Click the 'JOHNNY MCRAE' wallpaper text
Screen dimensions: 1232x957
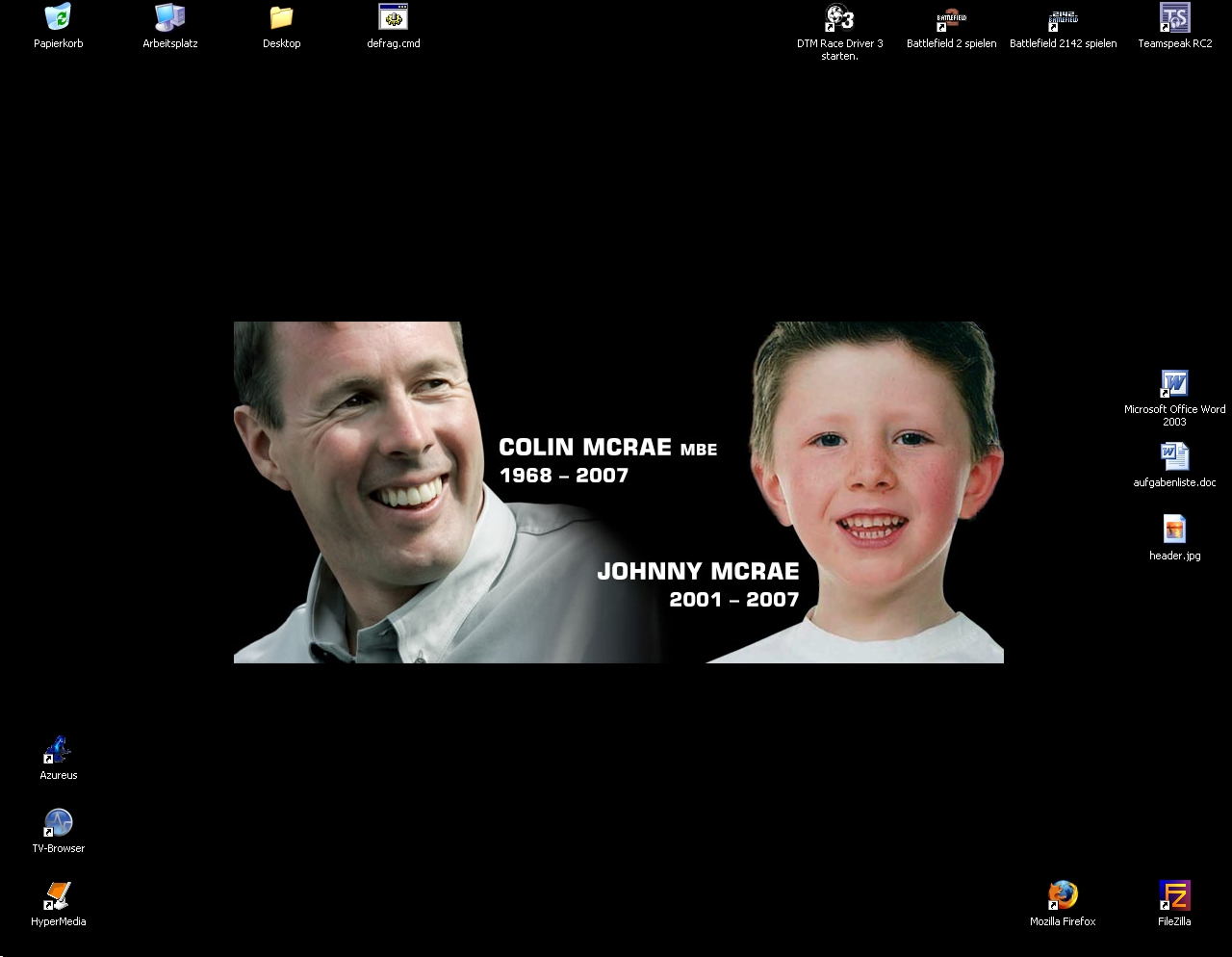(x=698, y=572)
